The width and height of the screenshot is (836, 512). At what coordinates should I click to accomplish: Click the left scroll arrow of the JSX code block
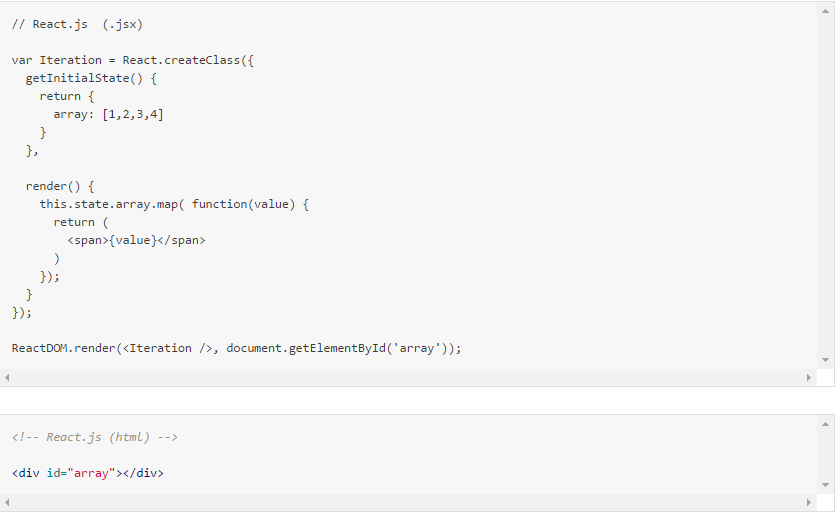click(7, 378)
